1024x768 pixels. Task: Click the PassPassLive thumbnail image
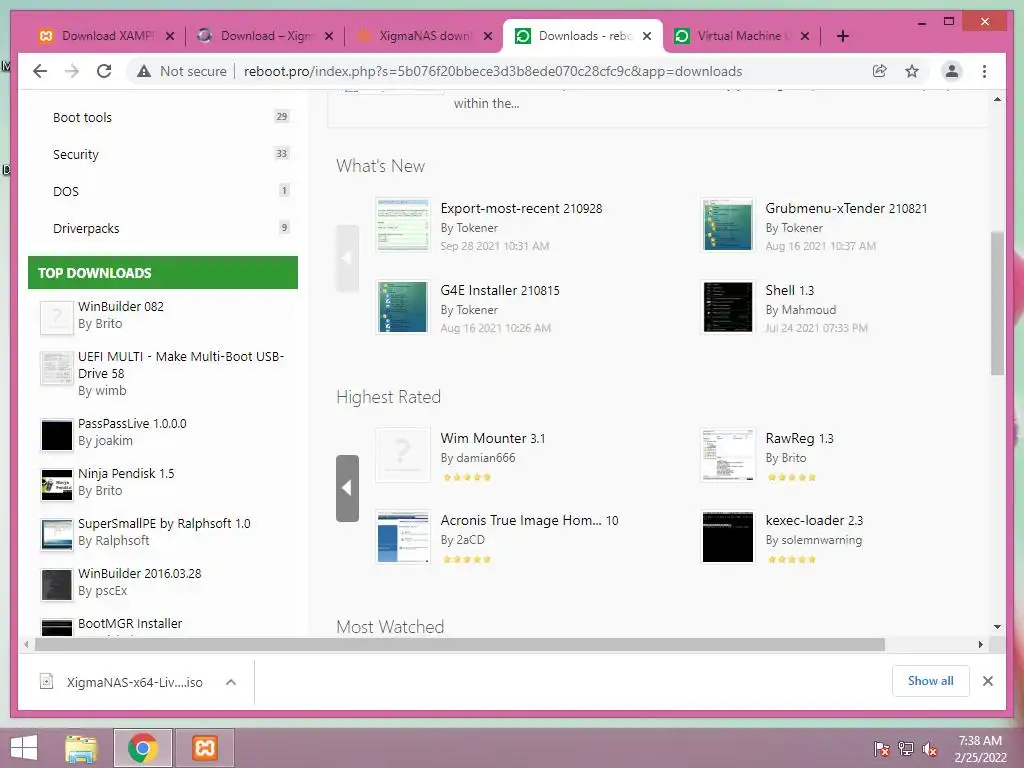(x=57, y=434)
